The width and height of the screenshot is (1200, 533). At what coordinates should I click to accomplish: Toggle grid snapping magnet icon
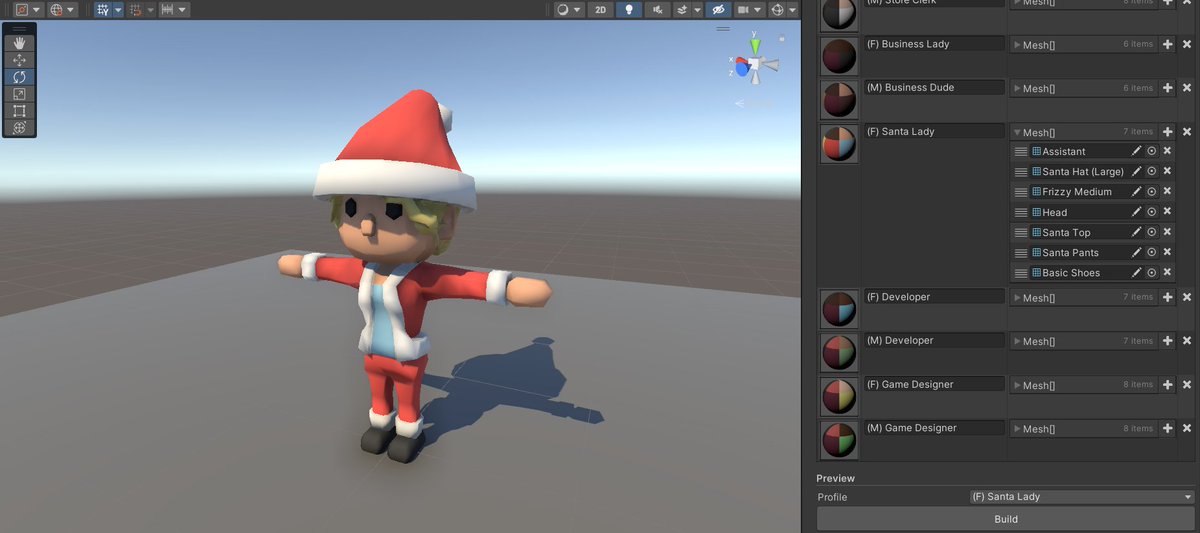tap(135, 10)
